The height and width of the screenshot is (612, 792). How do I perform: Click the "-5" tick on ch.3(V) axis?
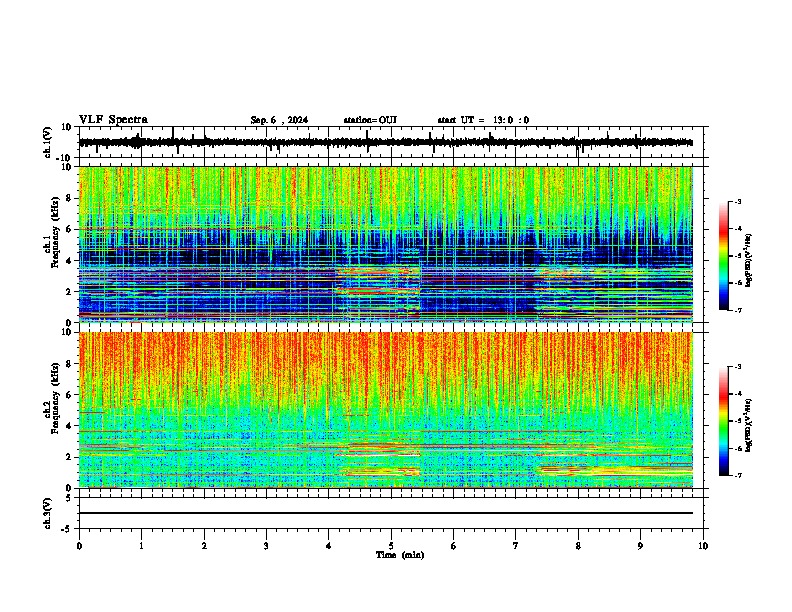tap(67, 529)
